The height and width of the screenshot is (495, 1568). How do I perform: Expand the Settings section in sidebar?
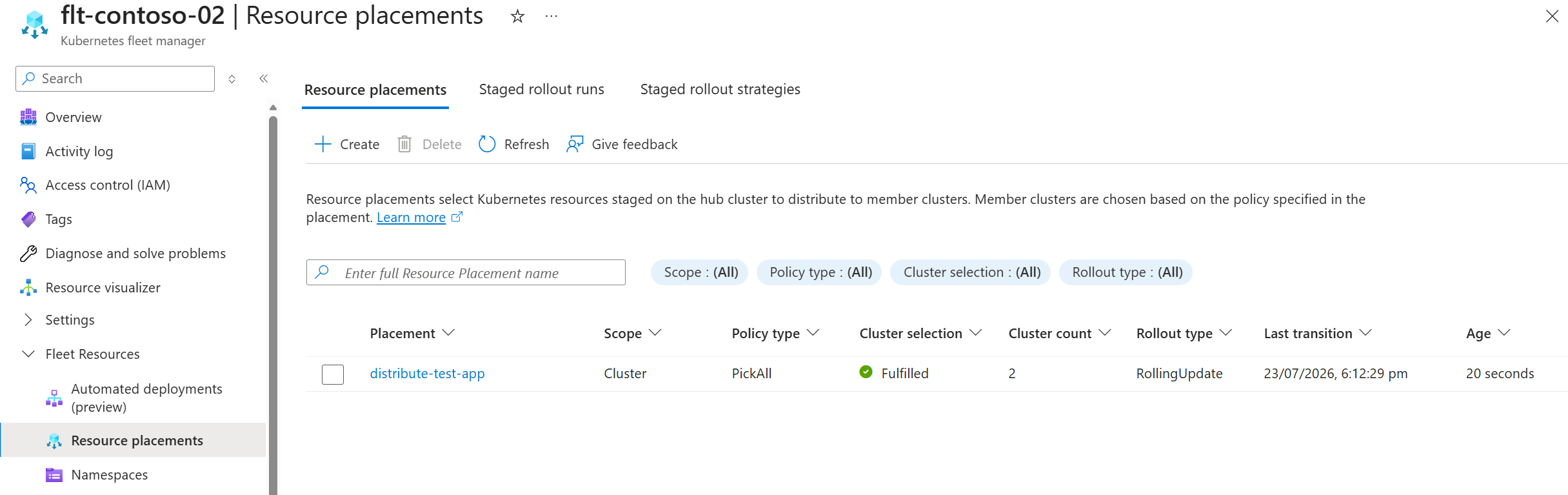(x=28, y=319)
